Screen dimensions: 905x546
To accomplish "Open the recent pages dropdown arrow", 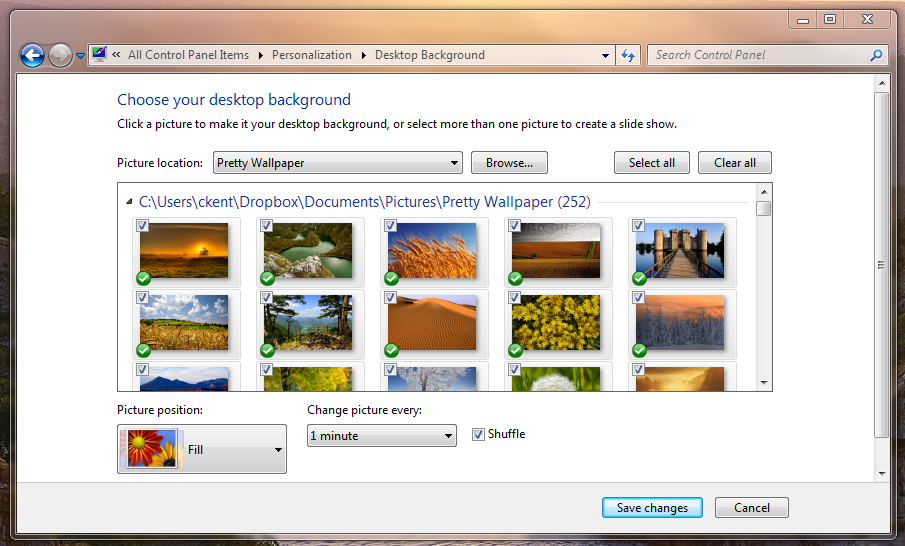I will (81, 57).
